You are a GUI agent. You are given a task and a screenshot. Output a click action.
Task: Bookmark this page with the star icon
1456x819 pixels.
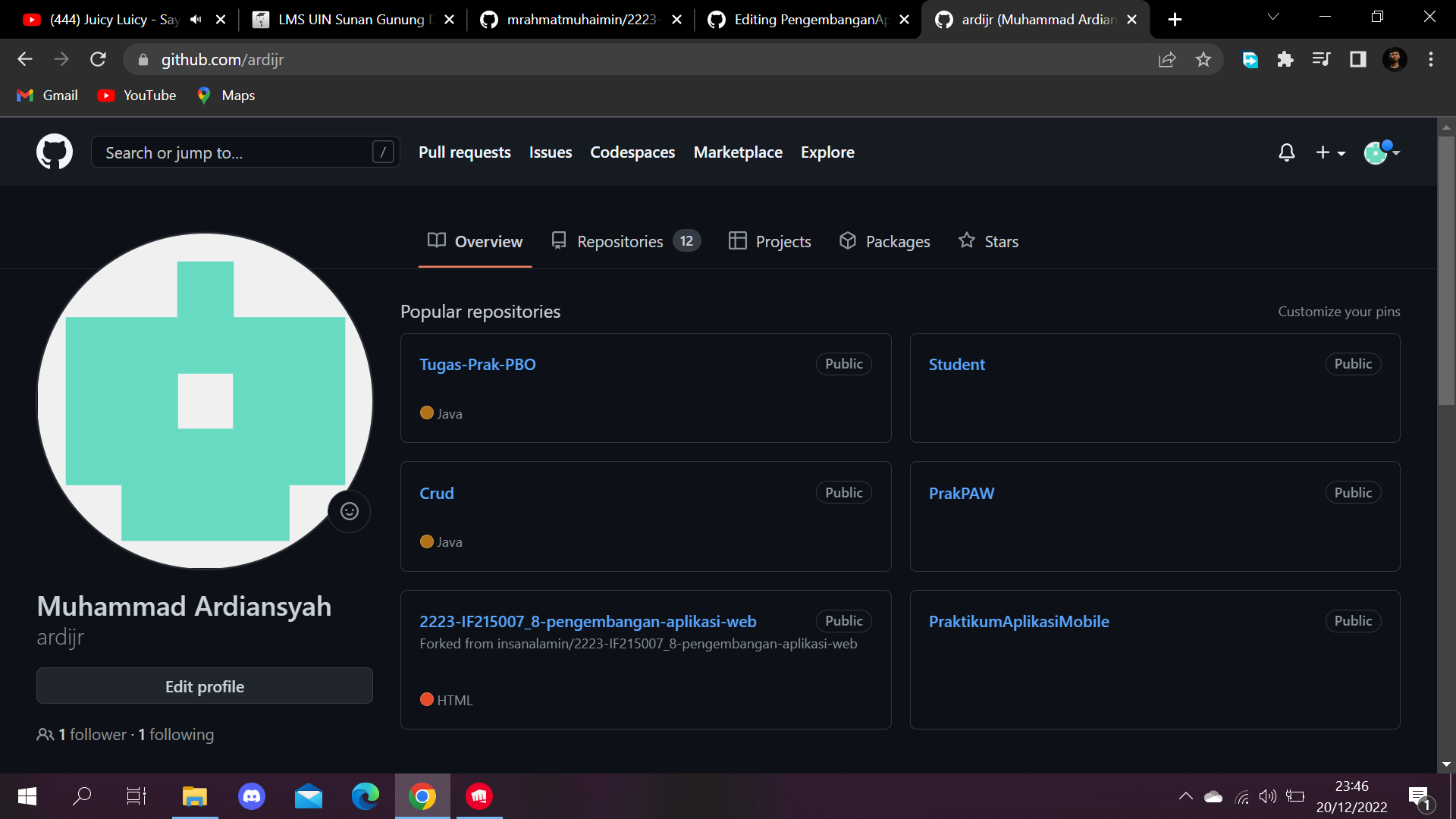pyautogui.click(x=1203, y=59)
